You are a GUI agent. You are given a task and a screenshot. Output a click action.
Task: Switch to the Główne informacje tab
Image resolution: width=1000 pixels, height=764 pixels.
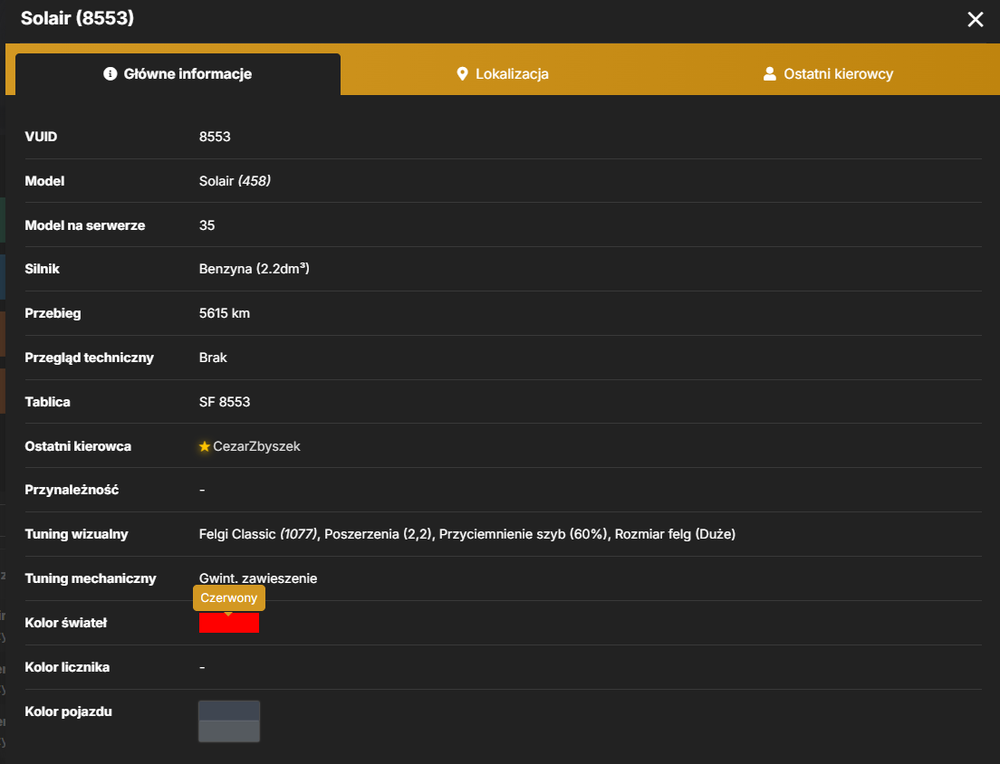(x=178, y=74)
